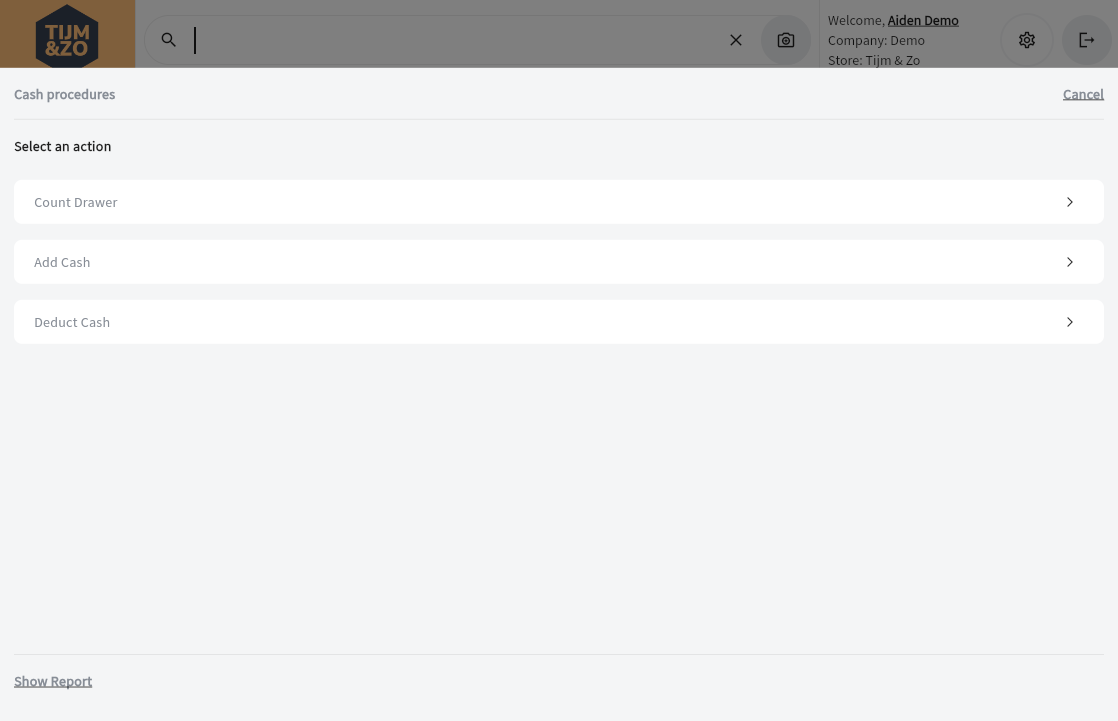Expand Deduct Cash using its chevron arrow
The image size is (1118, 721).
tap(1070, 322)
